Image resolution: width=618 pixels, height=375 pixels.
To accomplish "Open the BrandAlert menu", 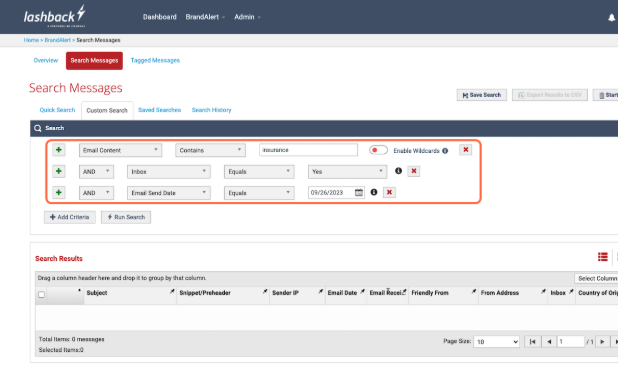I will pyautogui.click(x=205, y=17).
